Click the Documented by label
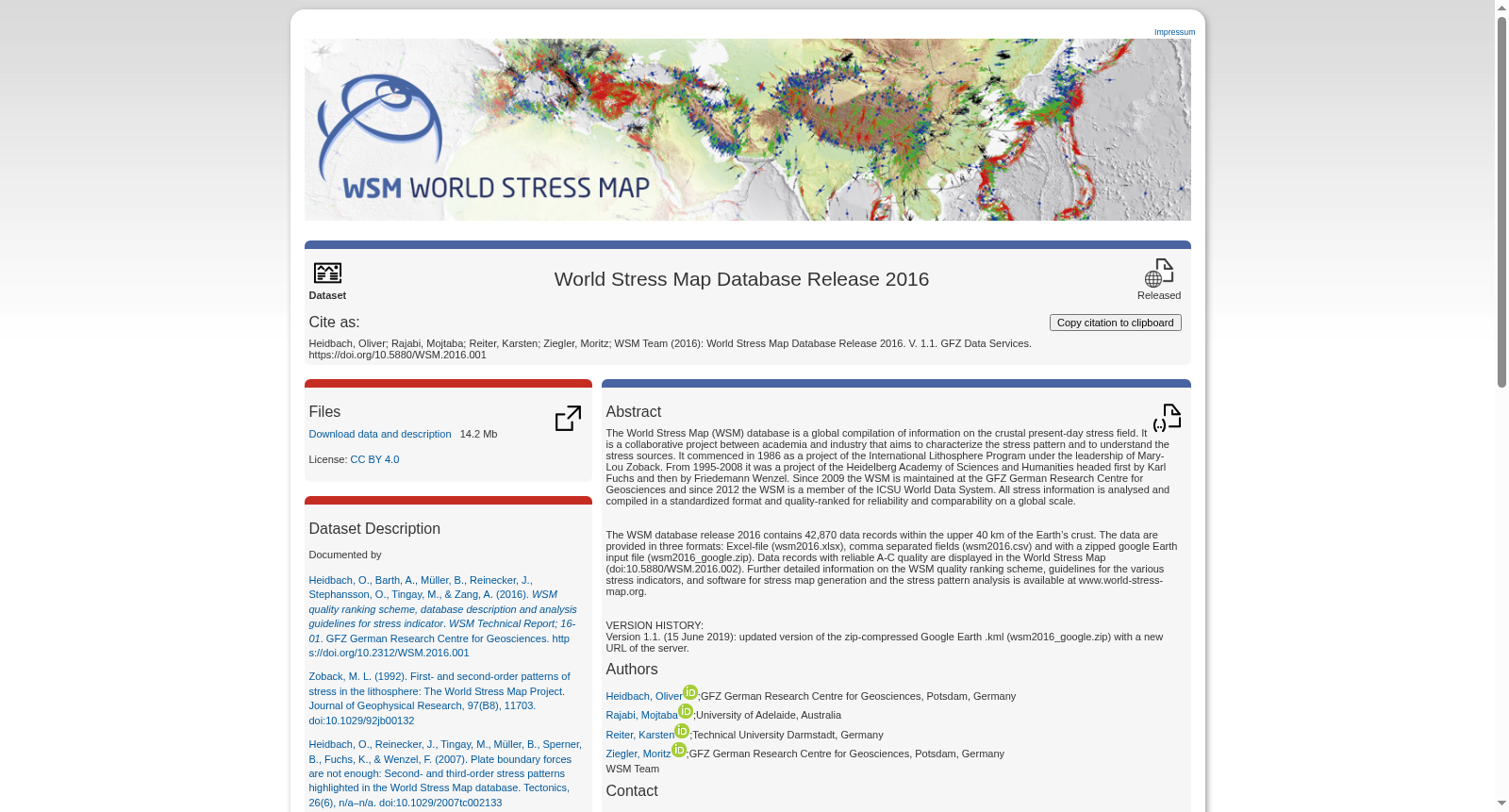 [345, 555]
